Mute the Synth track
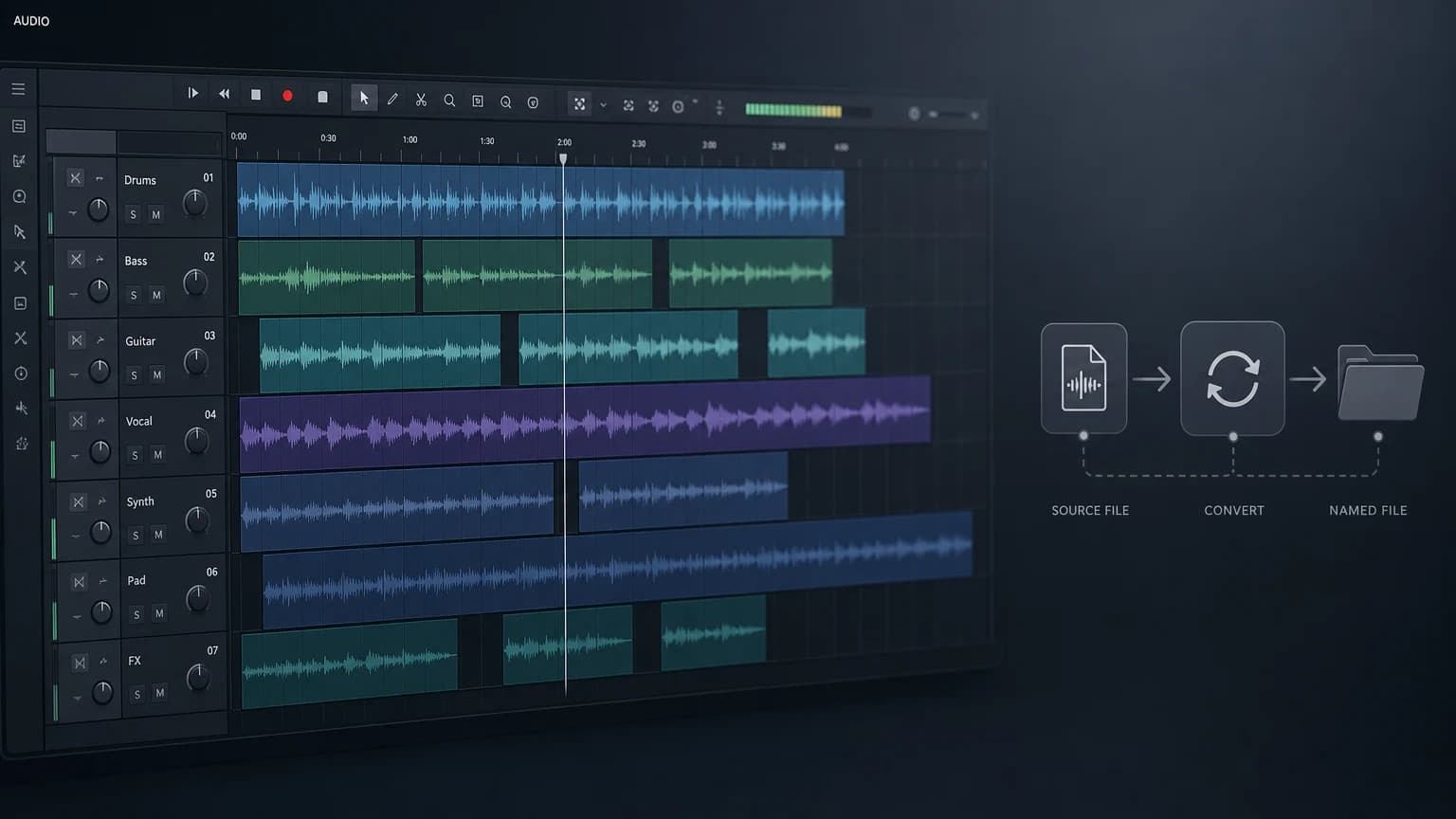1456x819 pixels. click(x=158, y=535)
